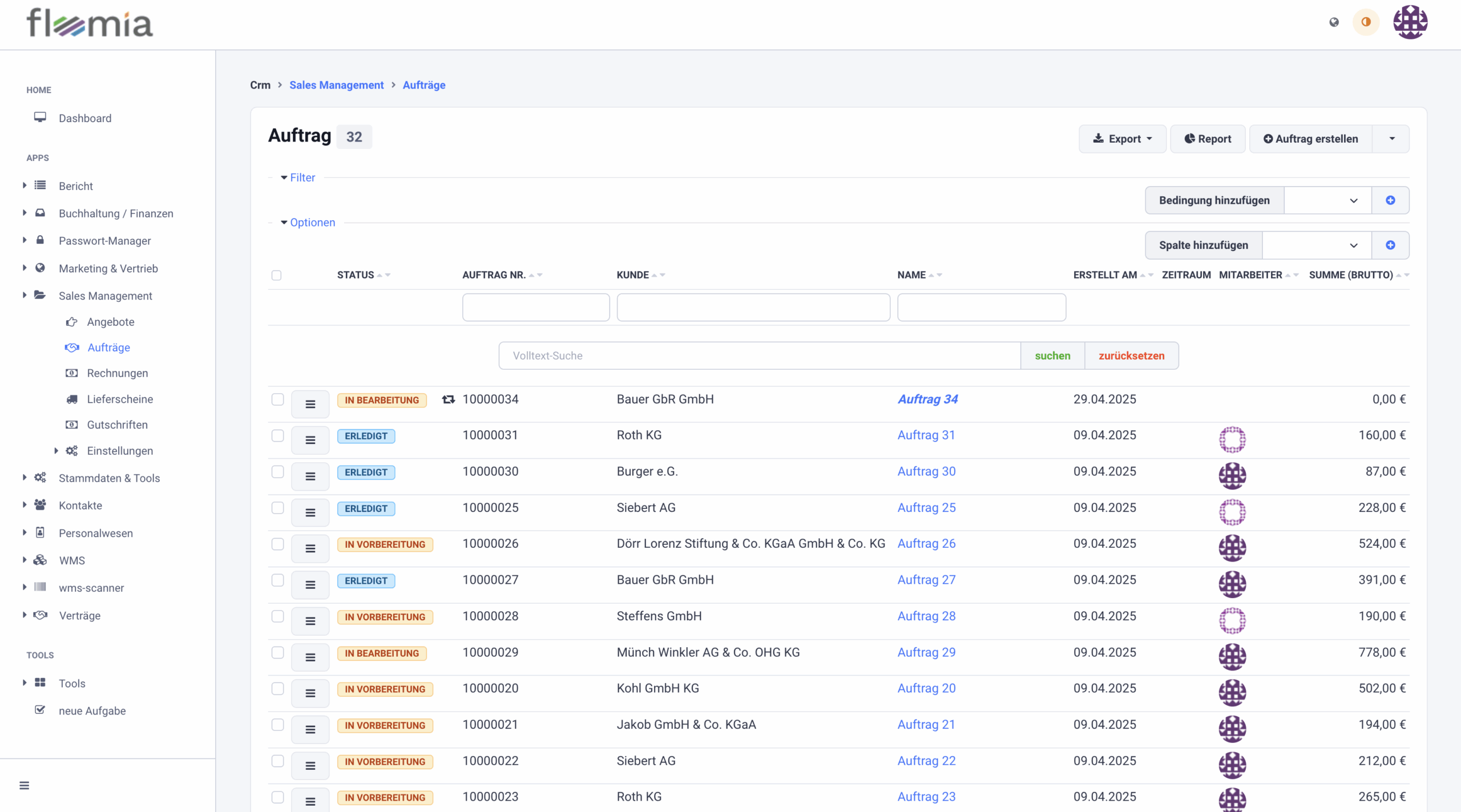The height and width of the screenshot is (812, 1461).
Task: Toggle the orange theme contrast icon
Action: (x=1366, y=22)
